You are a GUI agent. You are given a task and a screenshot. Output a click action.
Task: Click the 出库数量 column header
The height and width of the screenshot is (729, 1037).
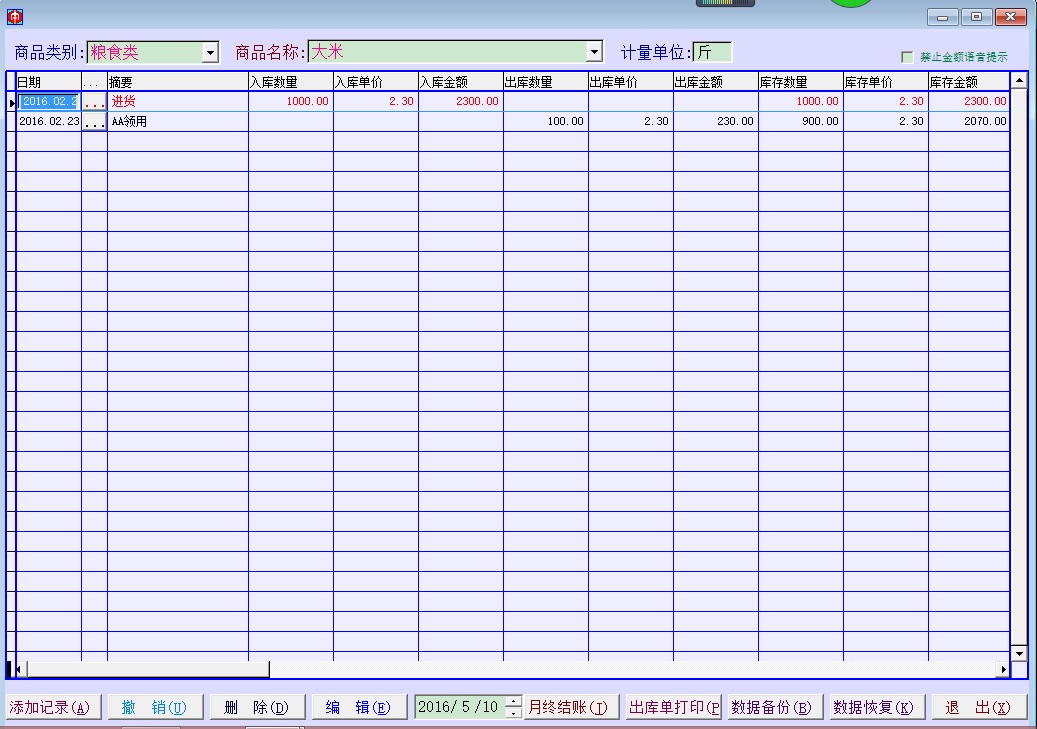[546, 82]
